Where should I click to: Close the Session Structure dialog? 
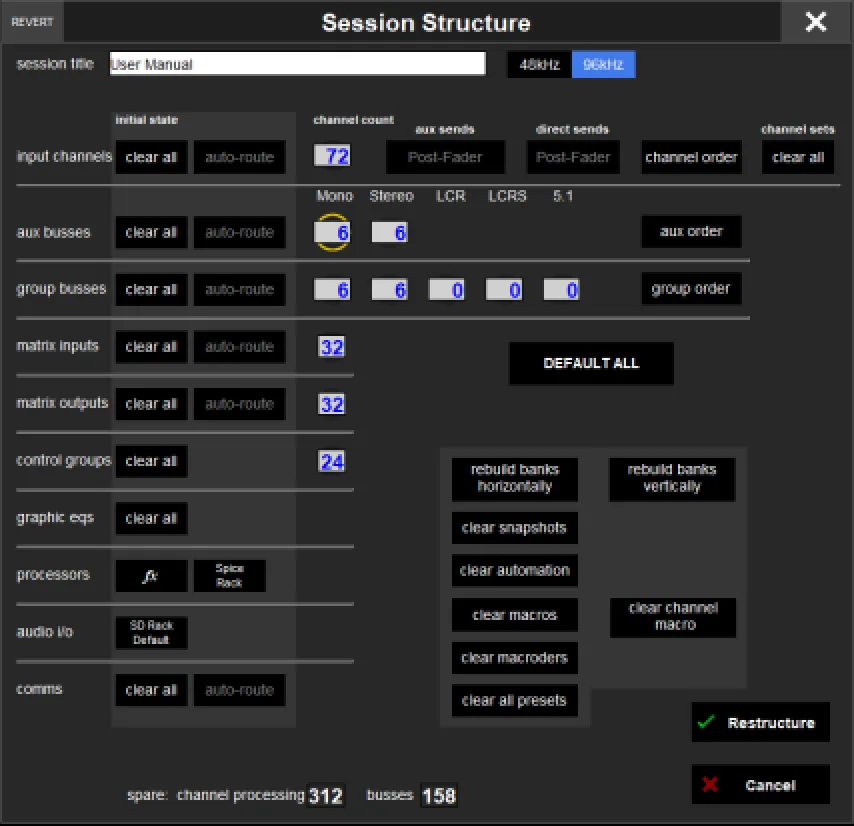(815, 22)
